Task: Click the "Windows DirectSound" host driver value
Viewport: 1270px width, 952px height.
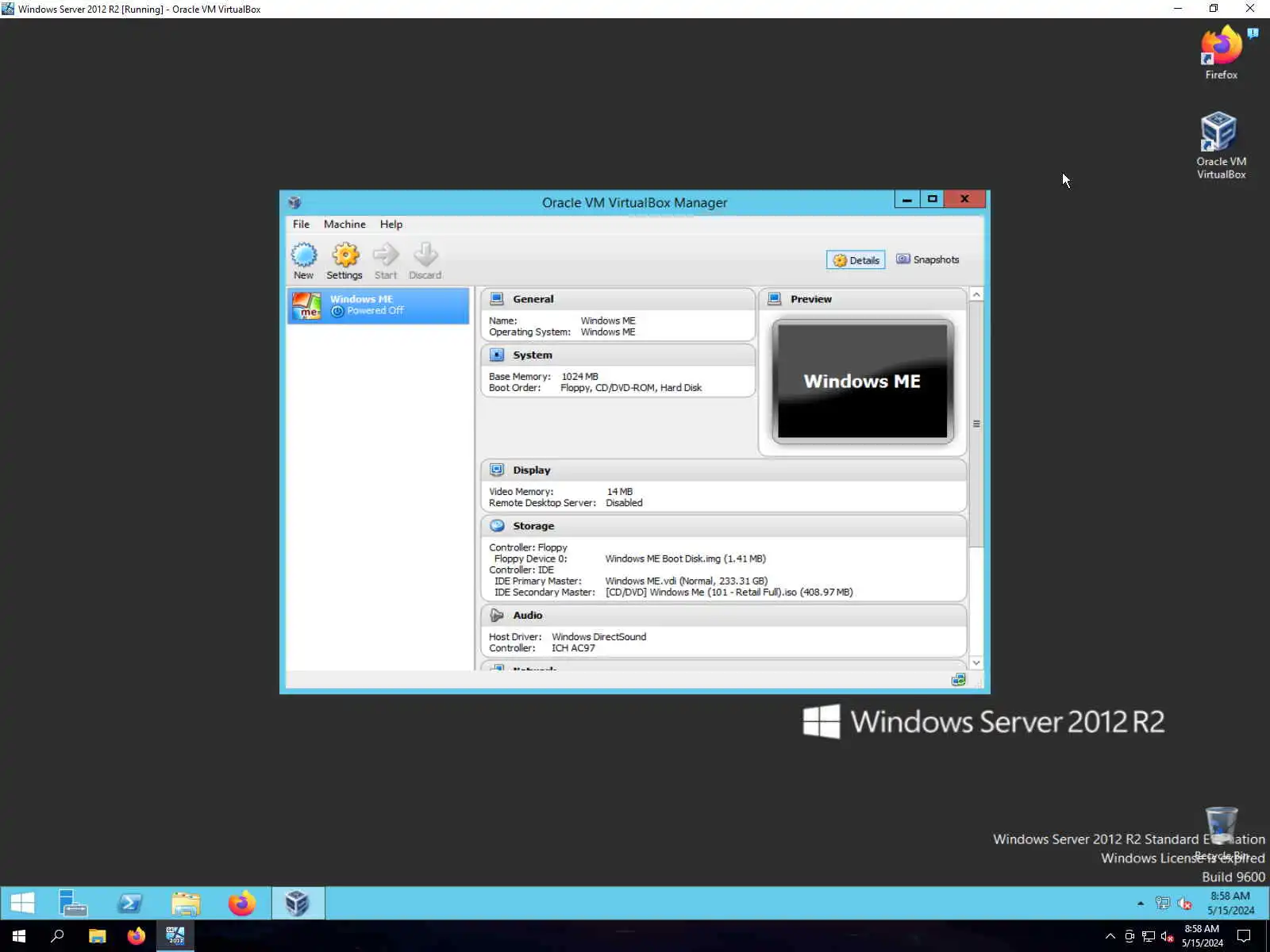Action: click(598, 637)
